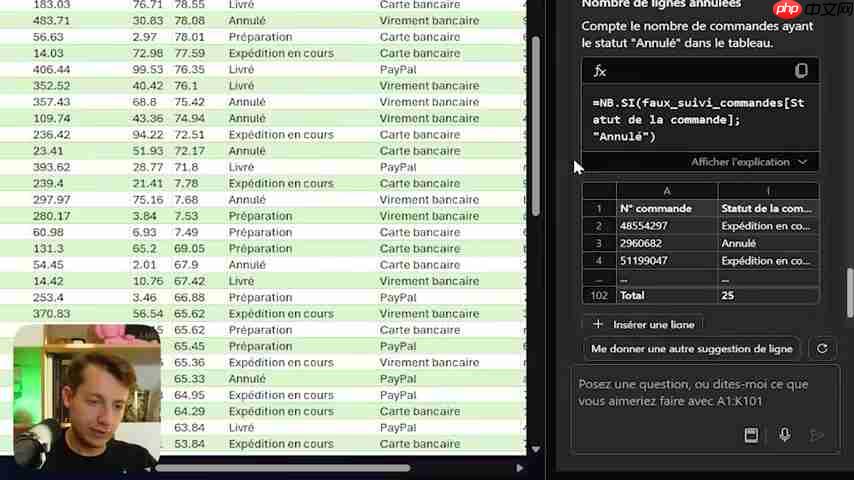854x480 pixels.
Task: Click preview cell 48554297
Action: click(x=667, y=226)
